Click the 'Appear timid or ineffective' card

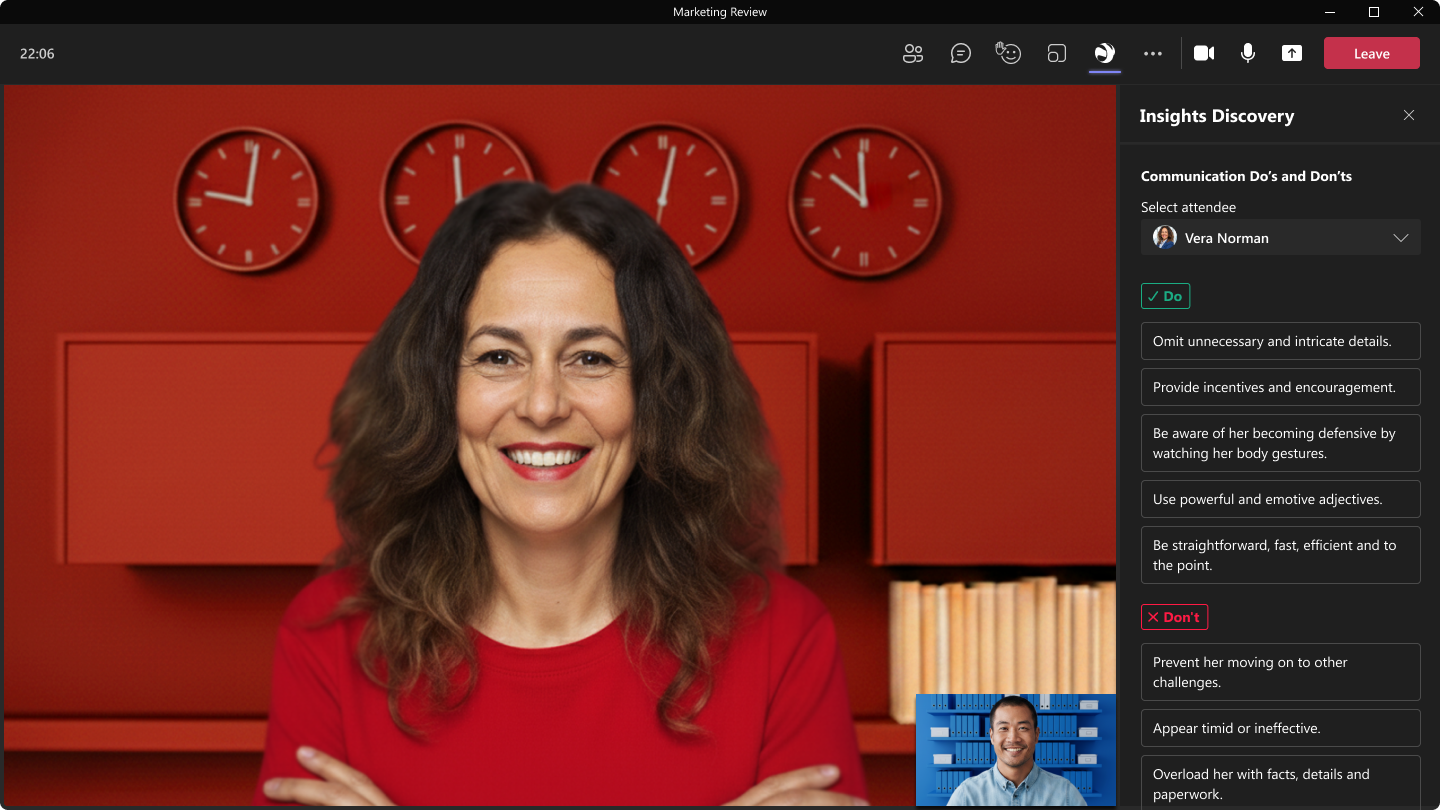pos(1280,728)
